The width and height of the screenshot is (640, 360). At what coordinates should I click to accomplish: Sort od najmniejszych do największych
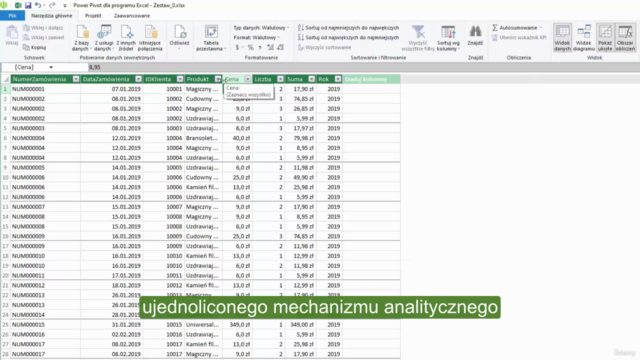click(x=348, y=28)
